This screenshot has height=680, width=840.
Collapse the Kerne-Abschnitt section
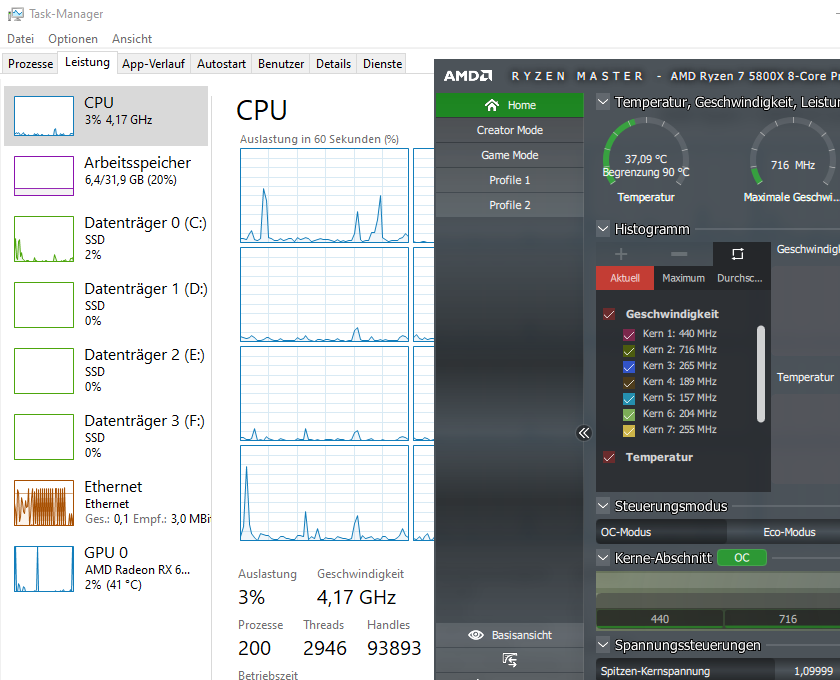[603, 558]
